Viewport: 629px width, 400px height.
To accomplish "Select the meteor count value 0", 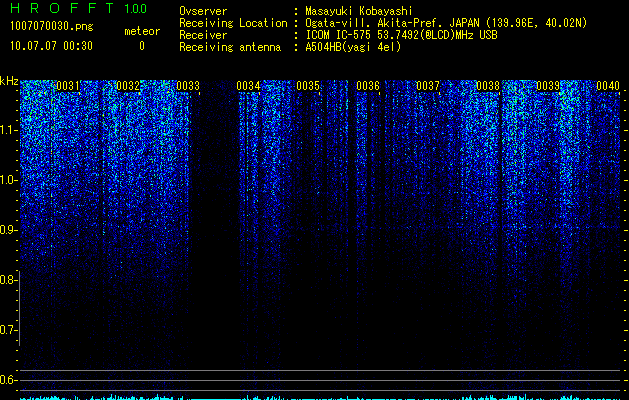I will tap(142, 46).
